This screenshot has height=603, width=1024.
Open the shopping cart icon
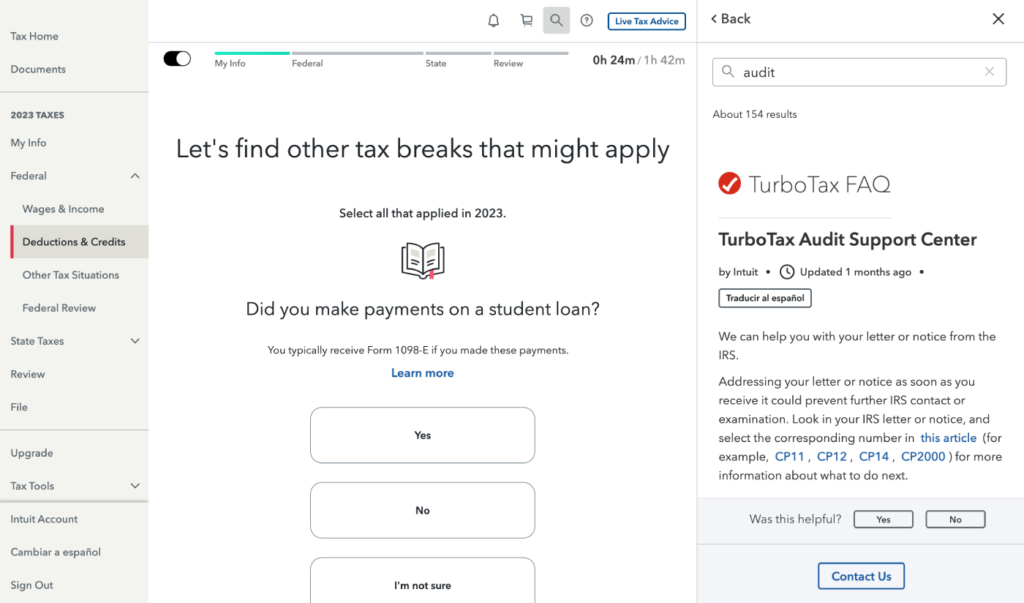pos(526,20)
